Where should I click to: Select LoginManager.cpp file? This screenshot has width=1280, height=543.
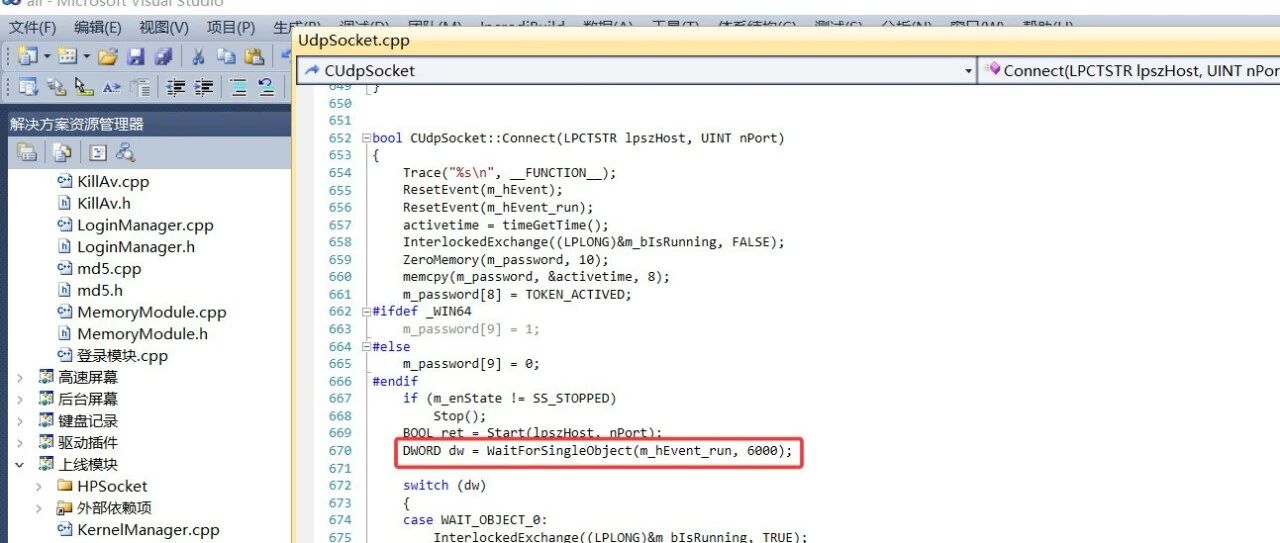(x=145, y=225)
